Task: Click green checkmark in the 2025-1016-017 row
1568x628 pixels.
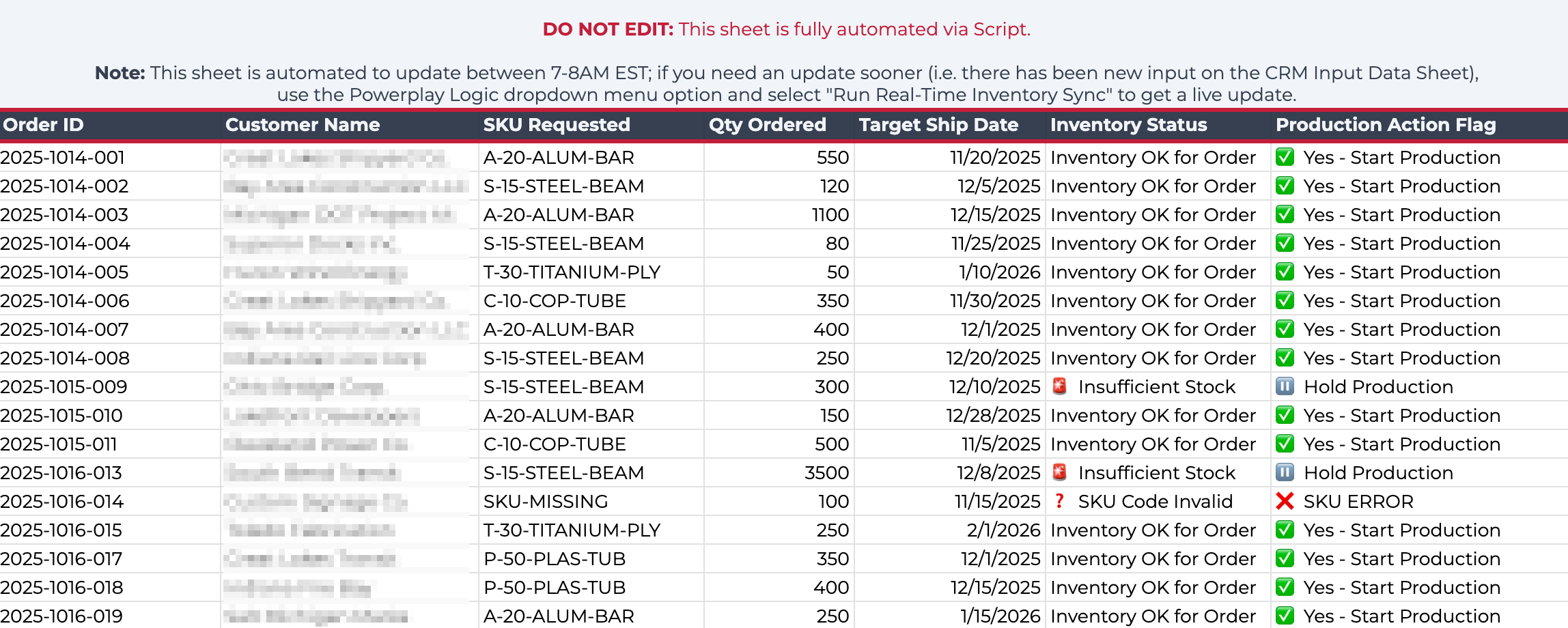Action: pos(1285,559)
